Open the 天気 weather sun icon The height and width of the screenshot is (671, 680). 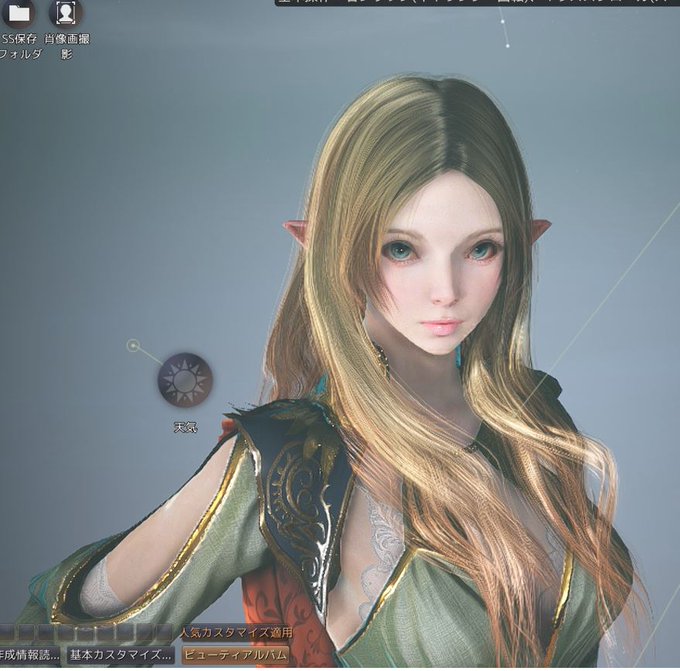185,379
